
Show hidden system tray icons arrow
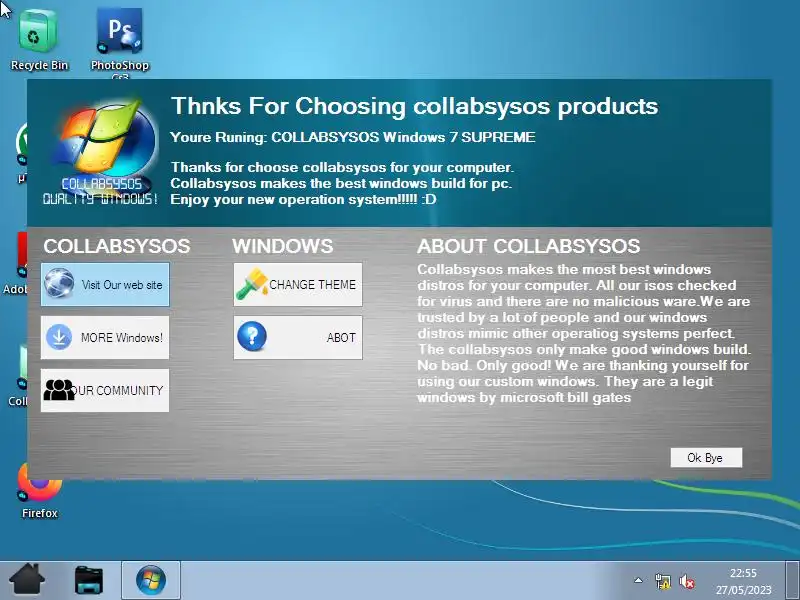638,580
